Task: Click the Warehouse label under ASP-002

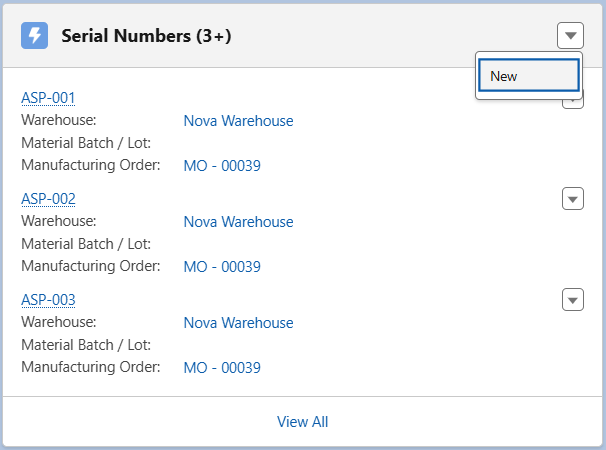Action: (x=58, y=221)
